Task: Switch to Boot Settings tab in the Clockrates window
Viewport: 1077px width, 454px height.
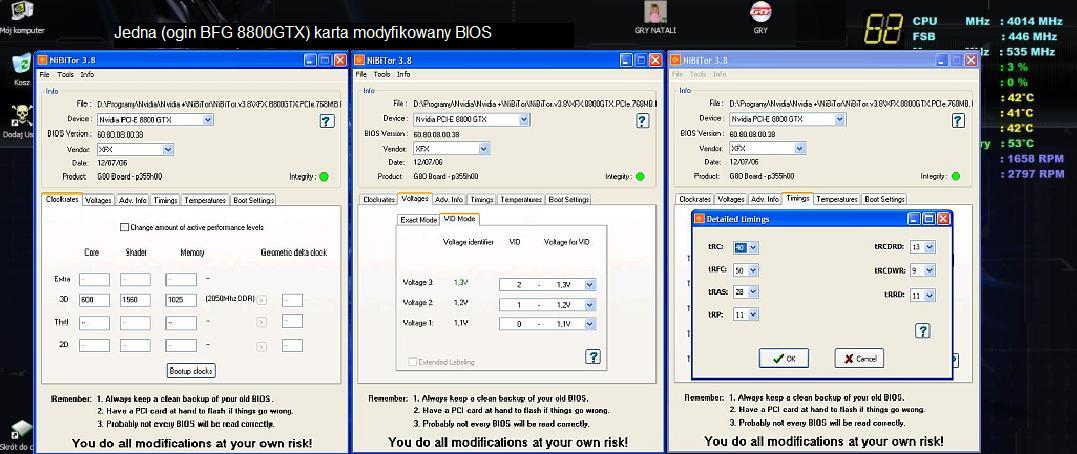Action: point(253,200)
